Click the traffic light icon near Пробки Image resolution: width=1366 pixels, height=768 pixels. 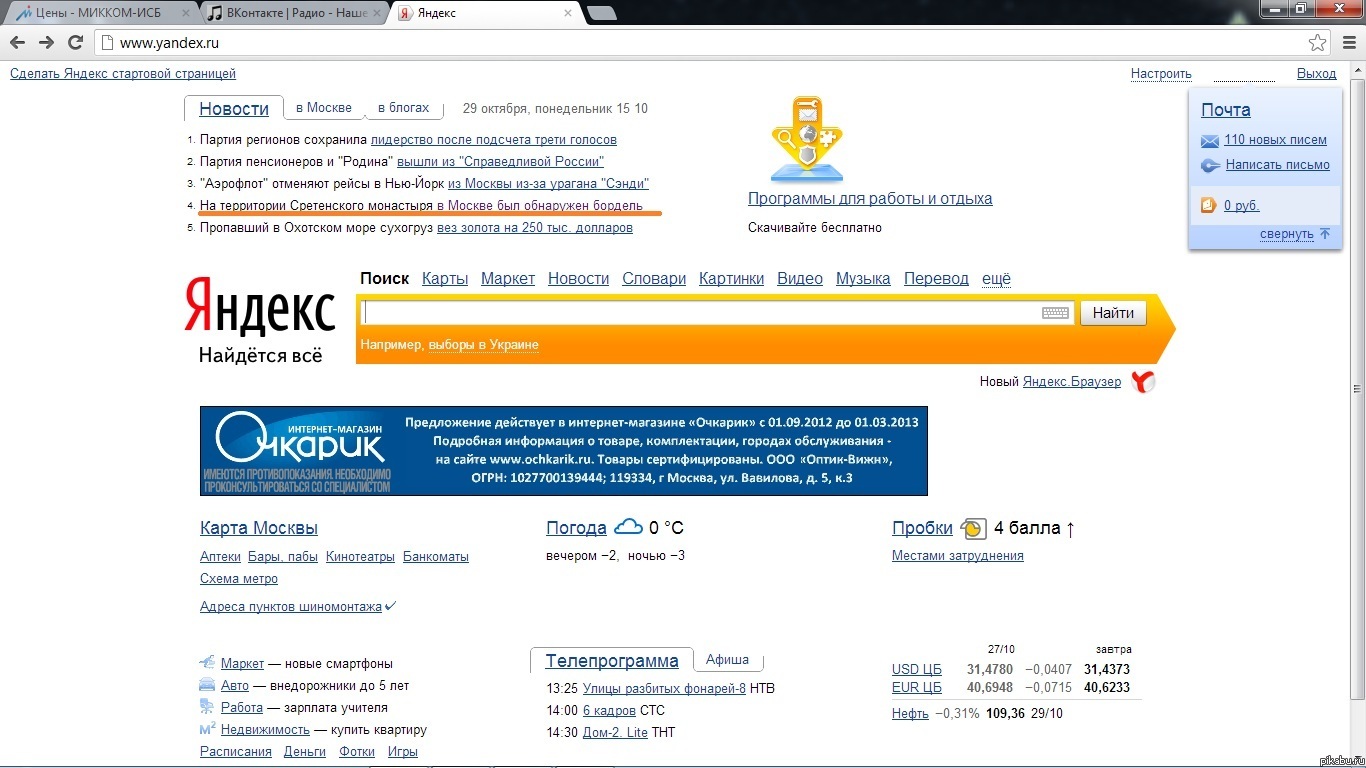coord(973,528)
